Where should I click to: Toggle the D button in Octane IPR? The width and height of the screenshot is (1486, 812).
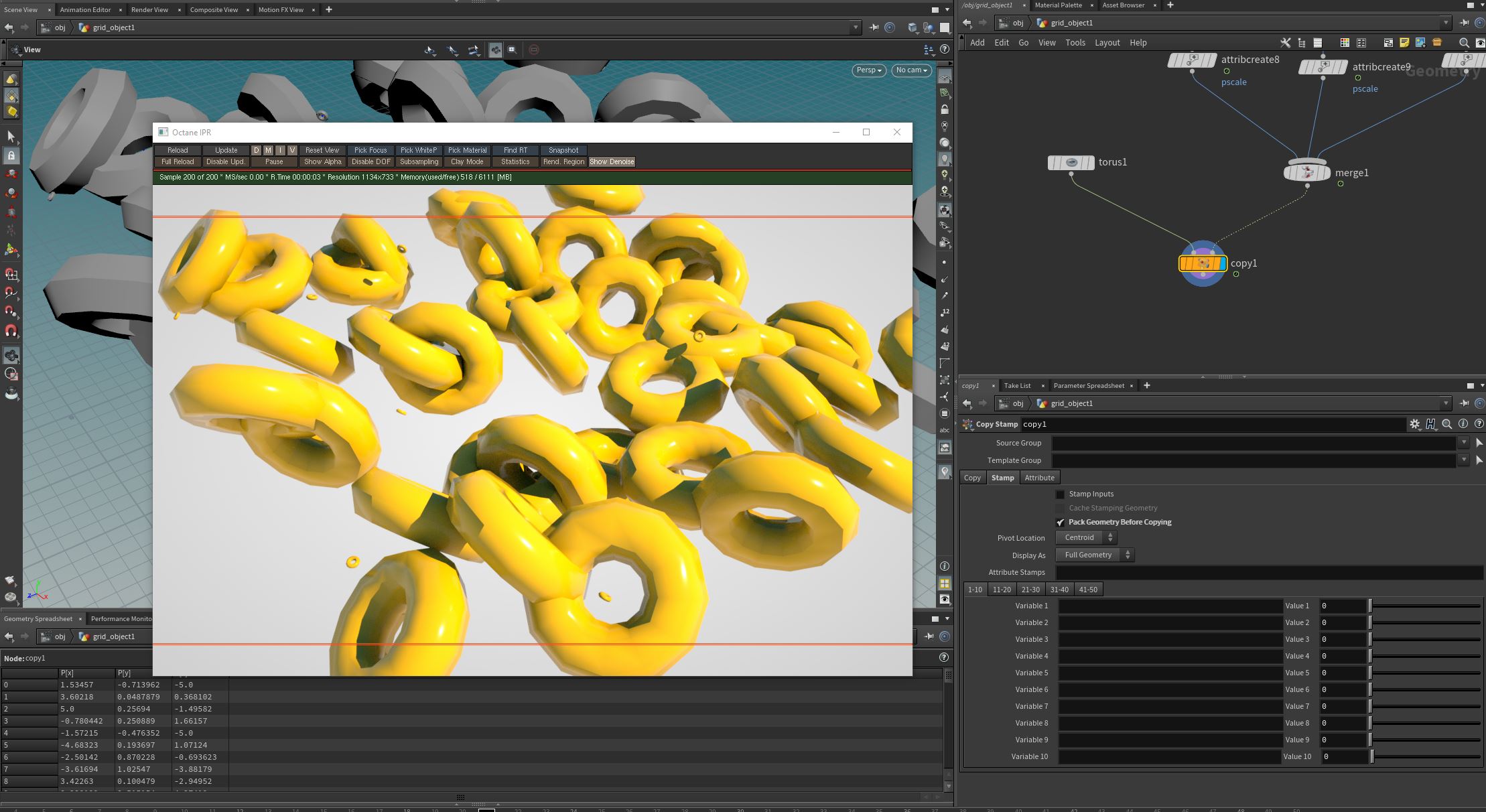pos(256,150)
